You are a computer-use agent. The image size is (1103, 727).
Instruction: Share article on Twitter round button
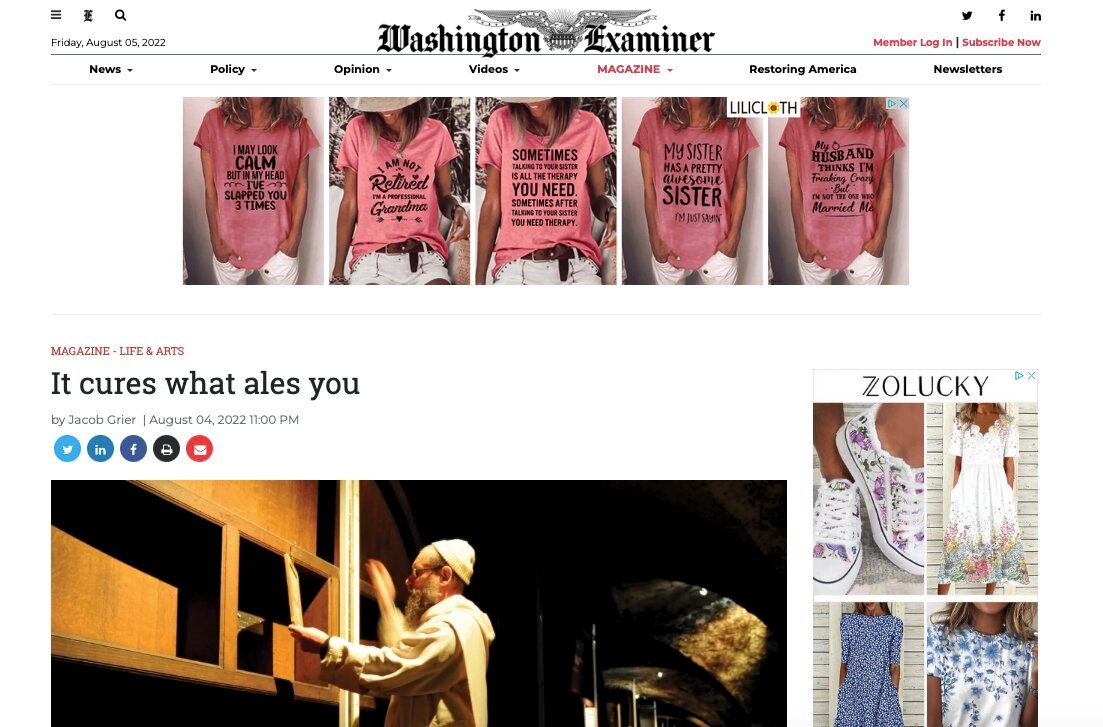(68, 448)
